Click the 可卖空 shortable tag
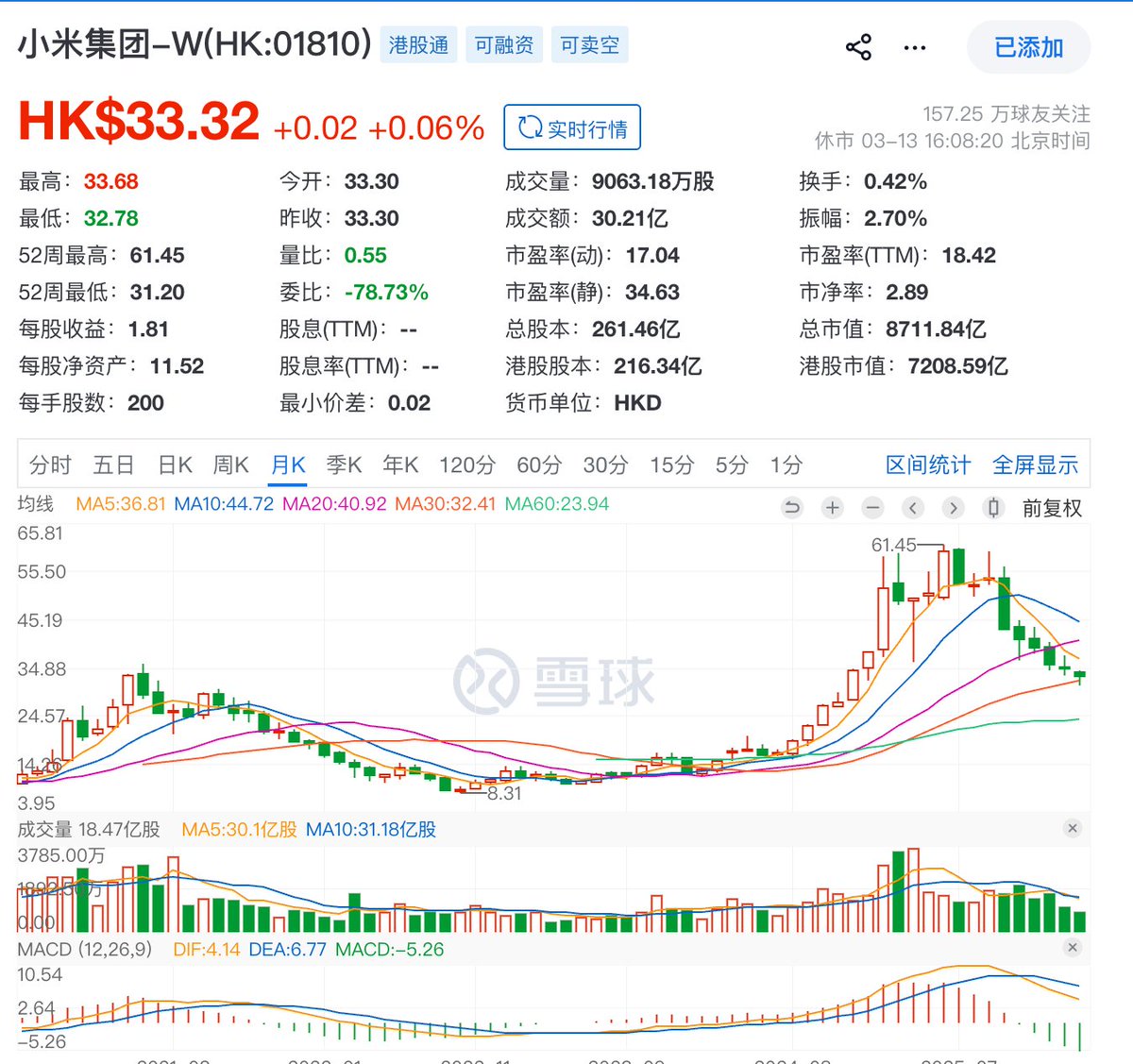This screenshot has width=1133, height=1064. tap(589, 44)
